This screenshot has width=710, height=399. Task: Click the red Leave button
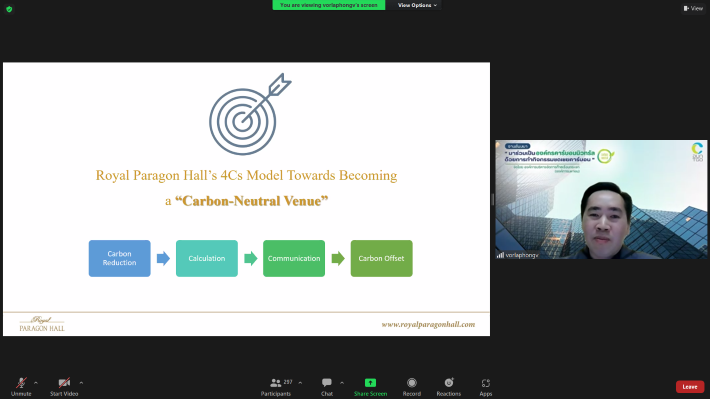[x=690, y=387]
